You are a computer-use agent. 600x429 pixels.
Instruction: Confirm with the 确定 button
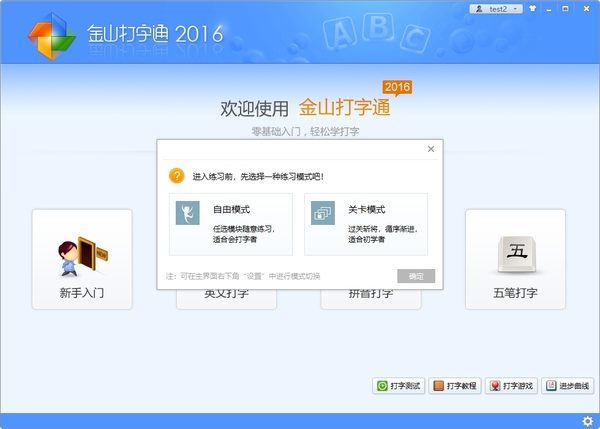(x=416, y=276)
